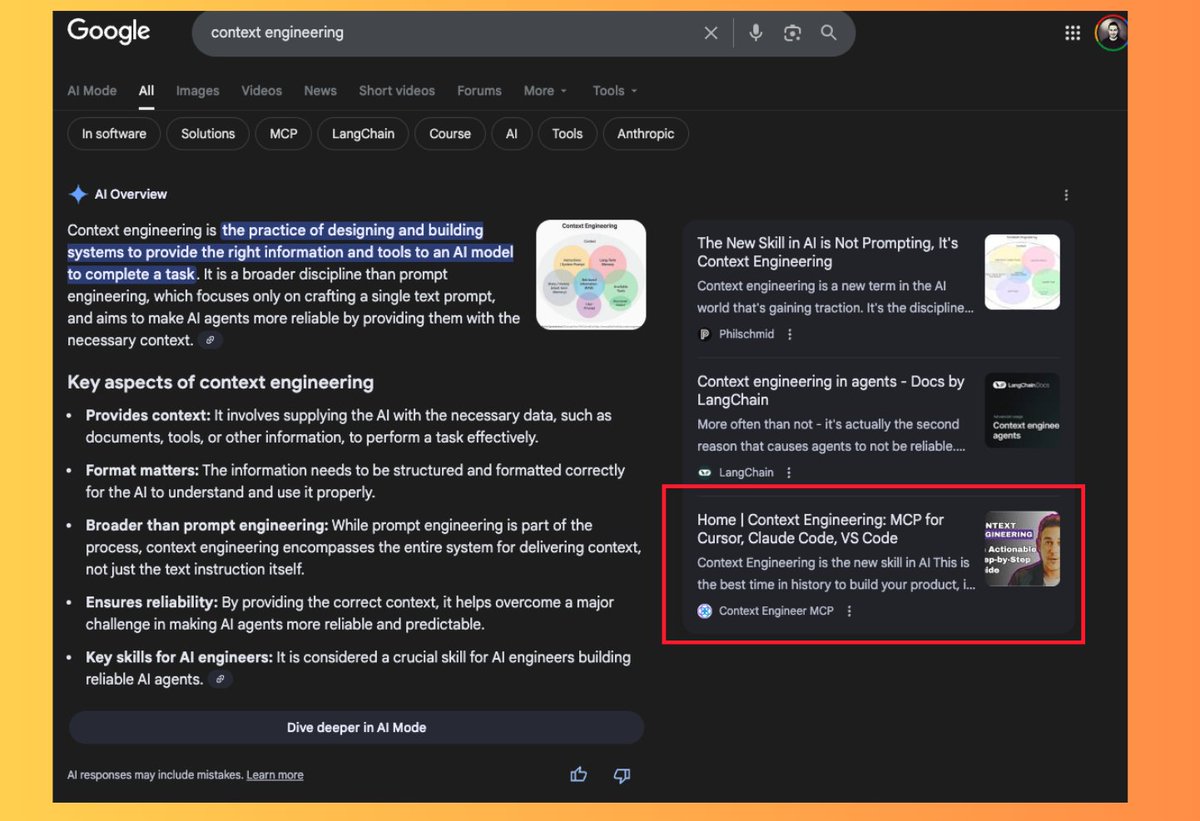Open the Learn more link
The image size is (1200, 821).
coord(275,774)
